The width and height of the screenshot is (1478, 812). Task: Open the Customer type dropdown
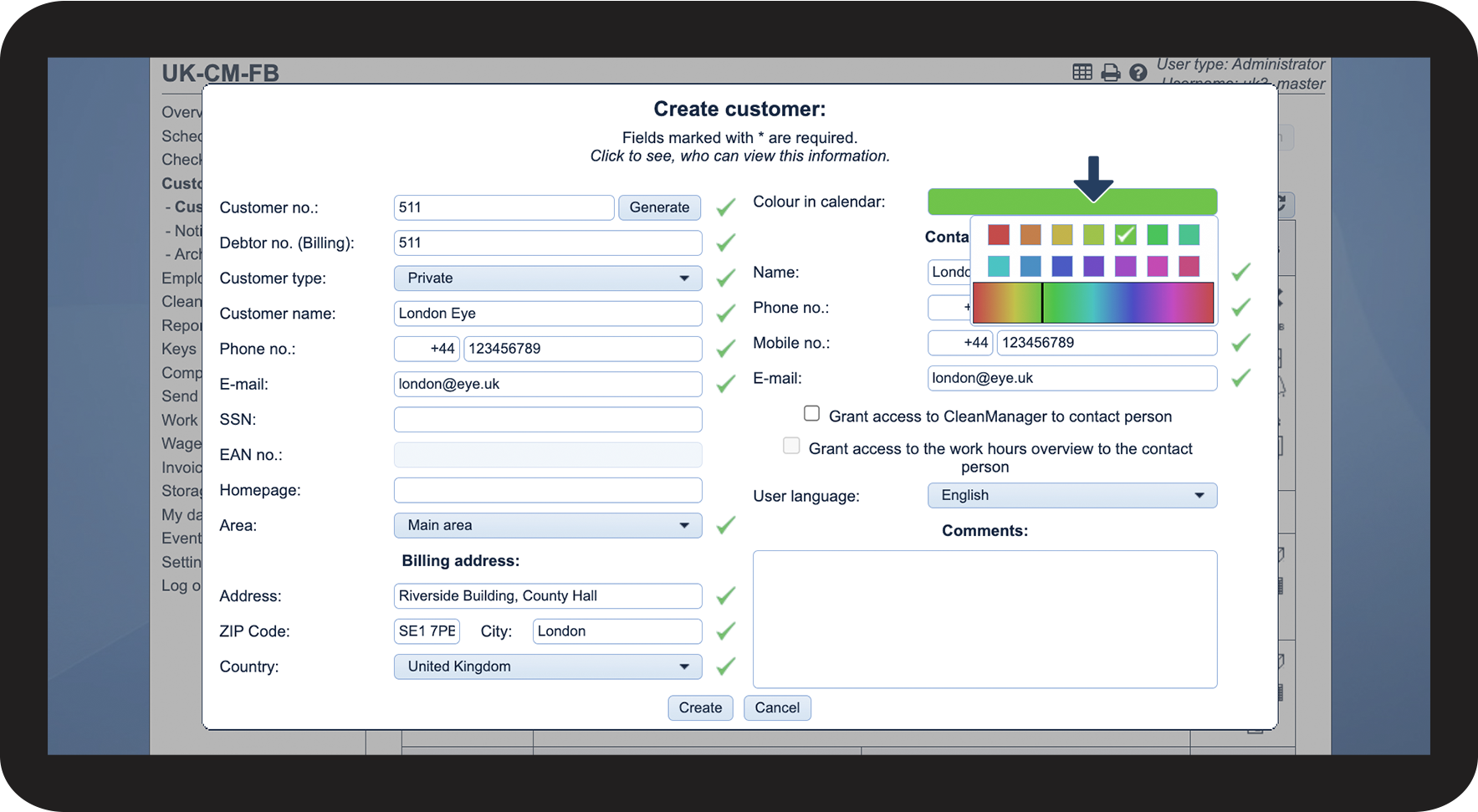click(548, 278)
